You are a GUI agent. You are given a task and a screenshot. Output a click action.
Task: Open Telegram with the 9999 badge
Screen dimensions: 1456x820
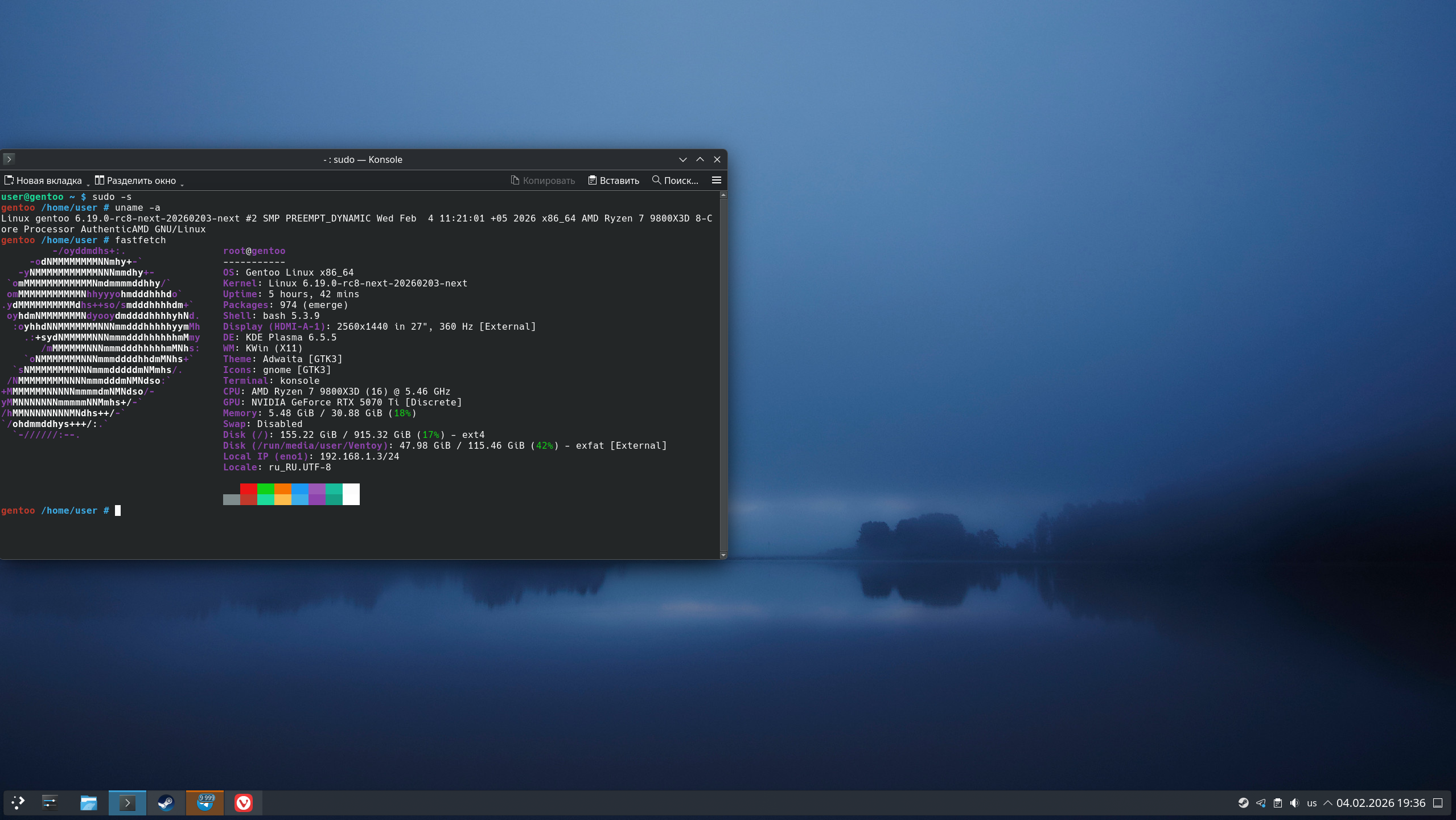[x=205, y=803]
